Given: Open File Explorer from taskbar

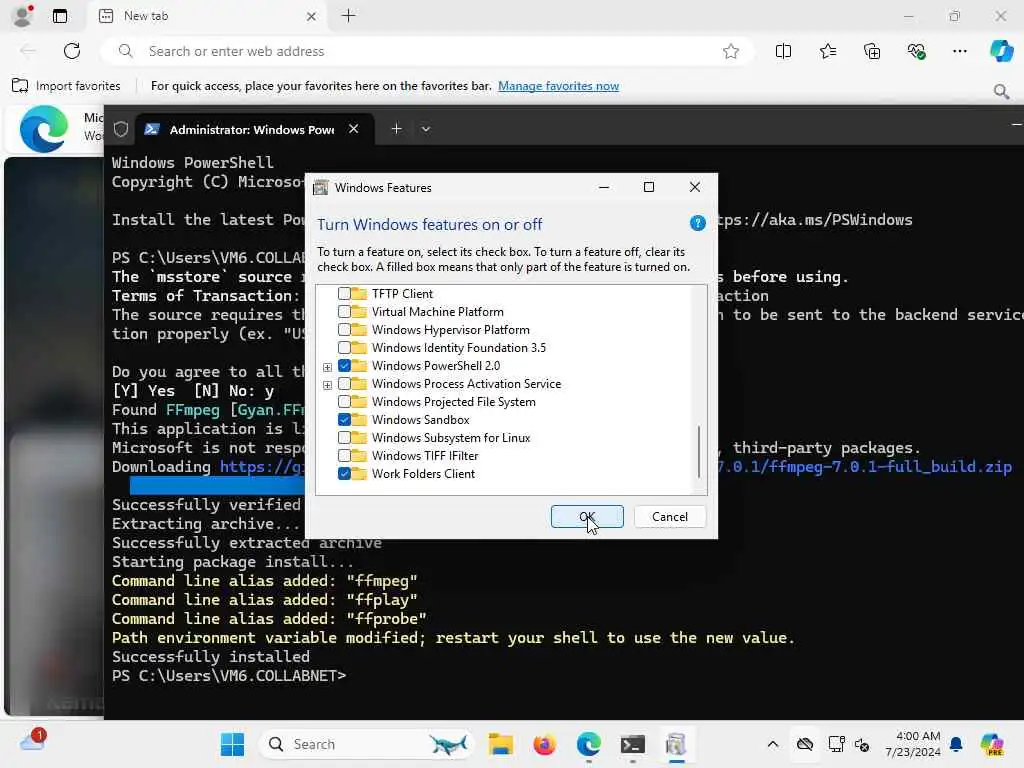Looking at the screenshot, I should pyautogui.click(x=501, y=744).
